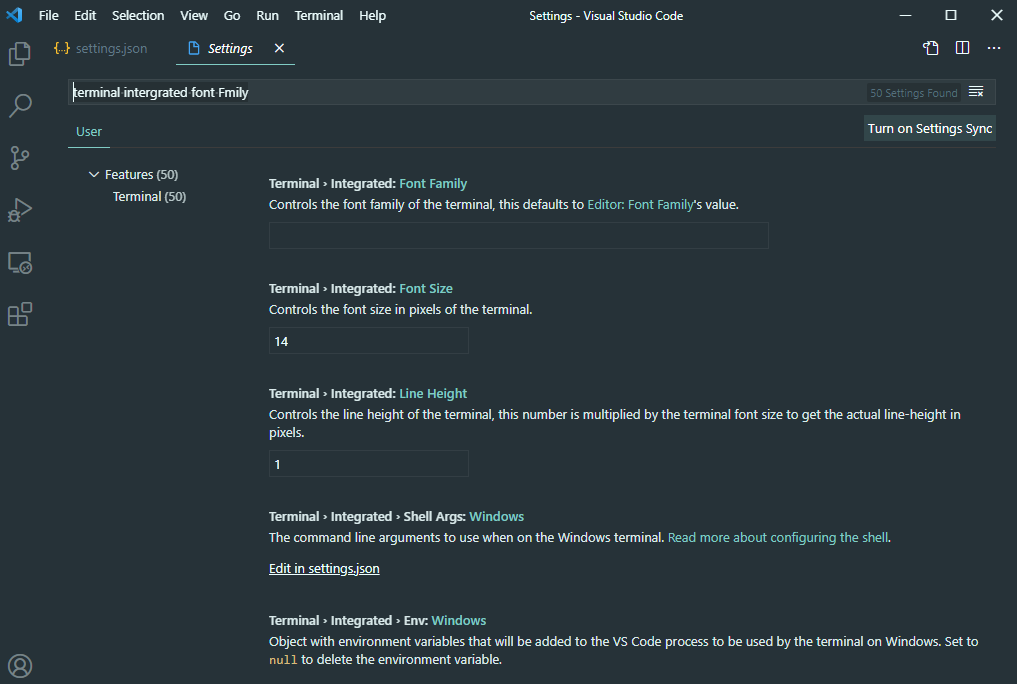Click the terminal Font Family input field
Image resolution: width=1017 pixels, height=684 pixels.
click(x=519, y=235)
